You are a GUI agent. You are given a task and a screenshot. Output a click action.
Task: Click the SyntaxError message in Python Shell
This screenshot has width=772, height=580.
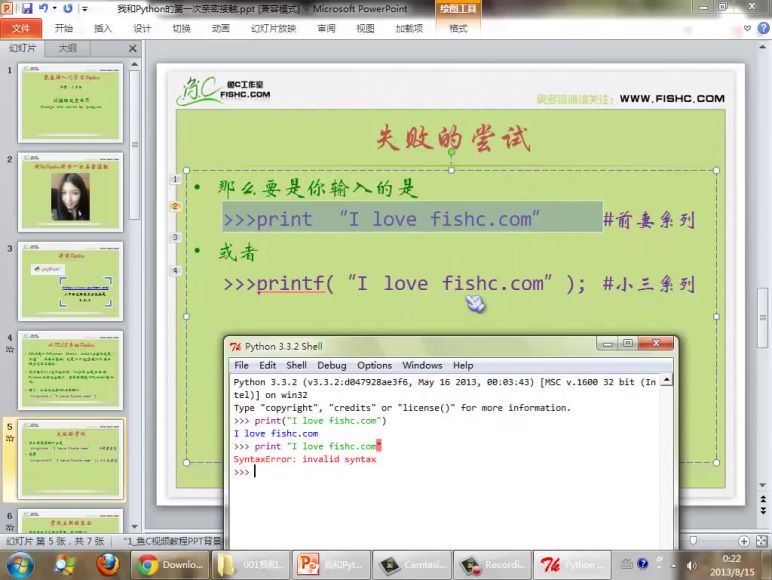click(x=305, y=459)
